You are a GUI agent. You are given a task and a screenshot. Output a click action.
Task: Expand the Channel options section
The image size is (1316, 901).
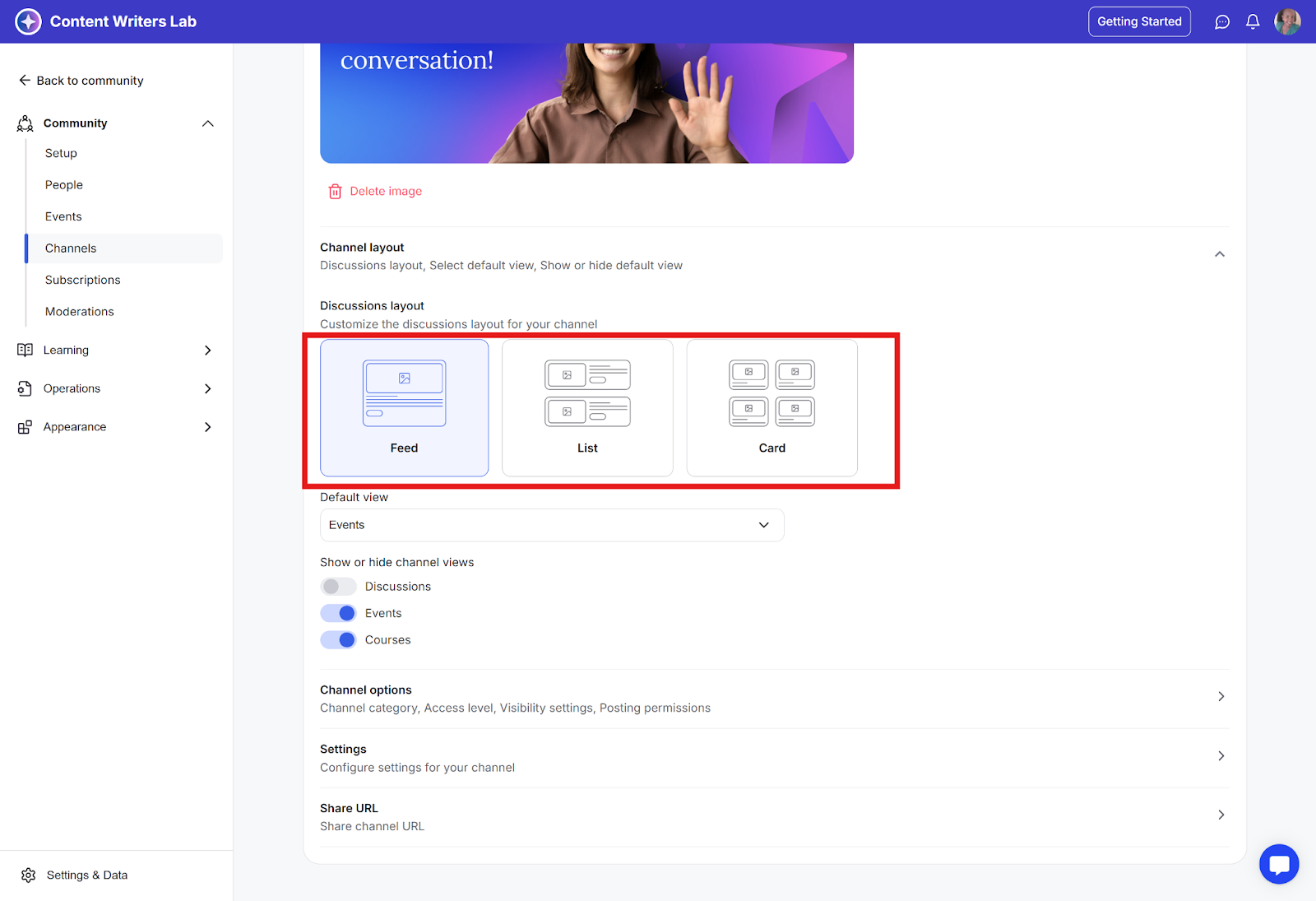(x=1221, y=697)
